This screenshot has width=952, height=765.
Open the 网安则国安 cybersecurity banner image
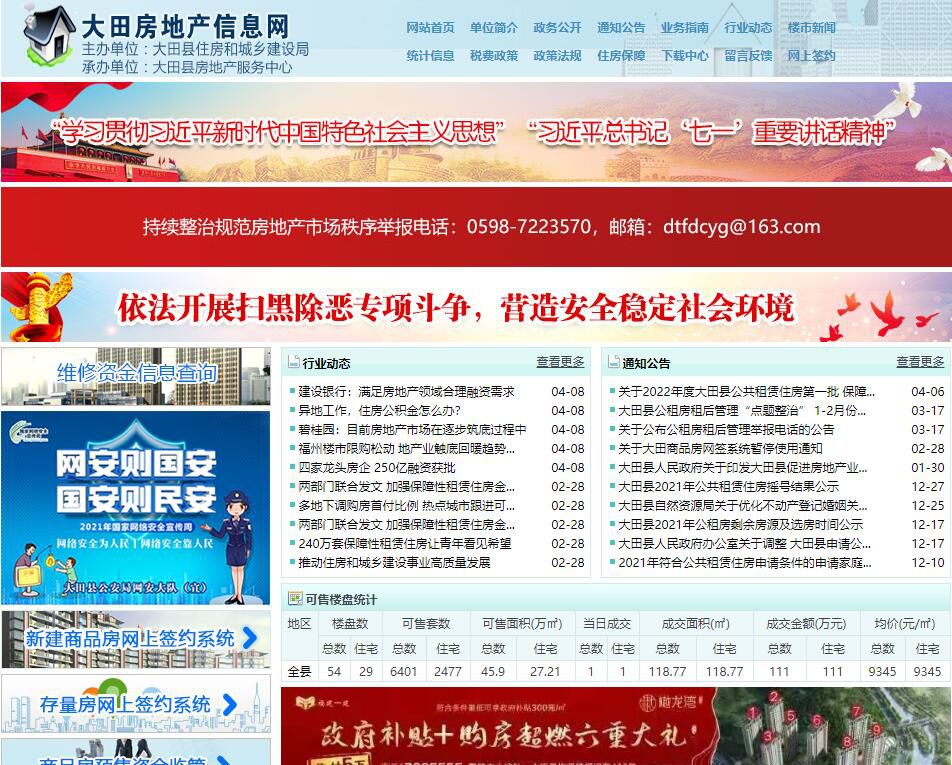point(136,507)
